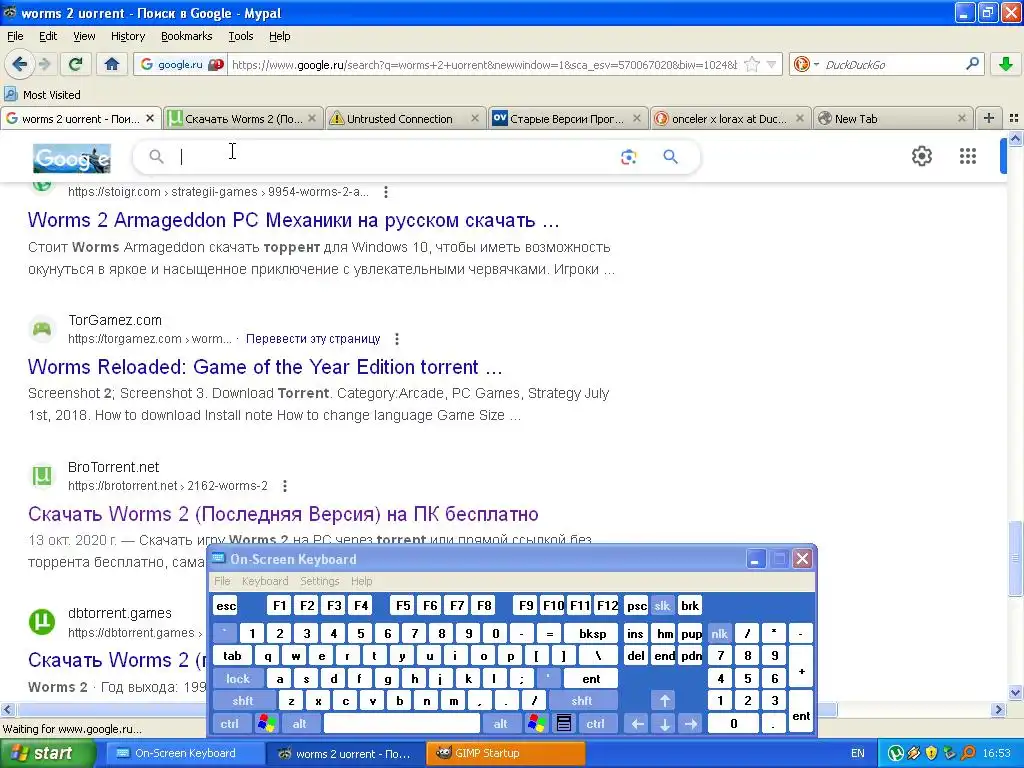Click the left Windows logo key on keyboard
This screenshot has width=1024, height=768.
(x=266, y=724)
